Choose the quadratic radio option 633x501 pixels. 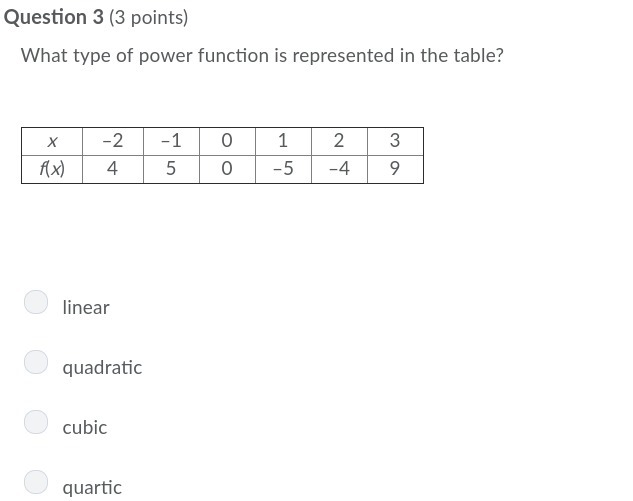pyautogui.click(x=36, y=362)
